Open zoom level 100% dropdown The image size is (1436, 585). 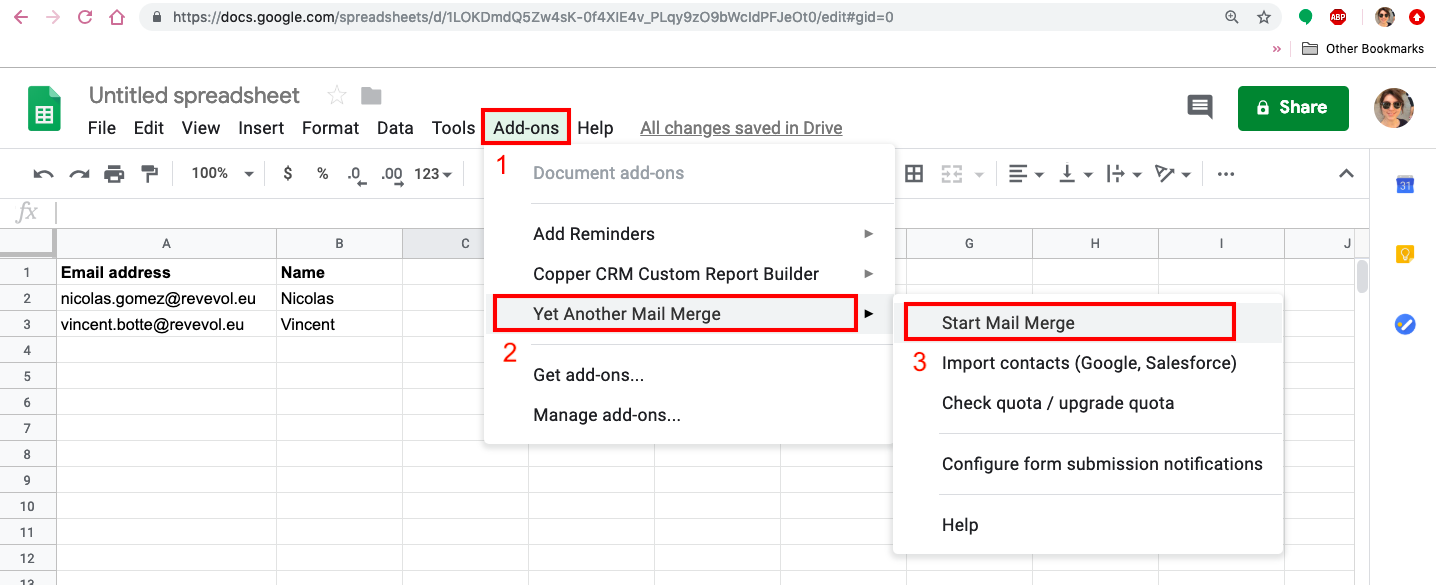[223, 174]
